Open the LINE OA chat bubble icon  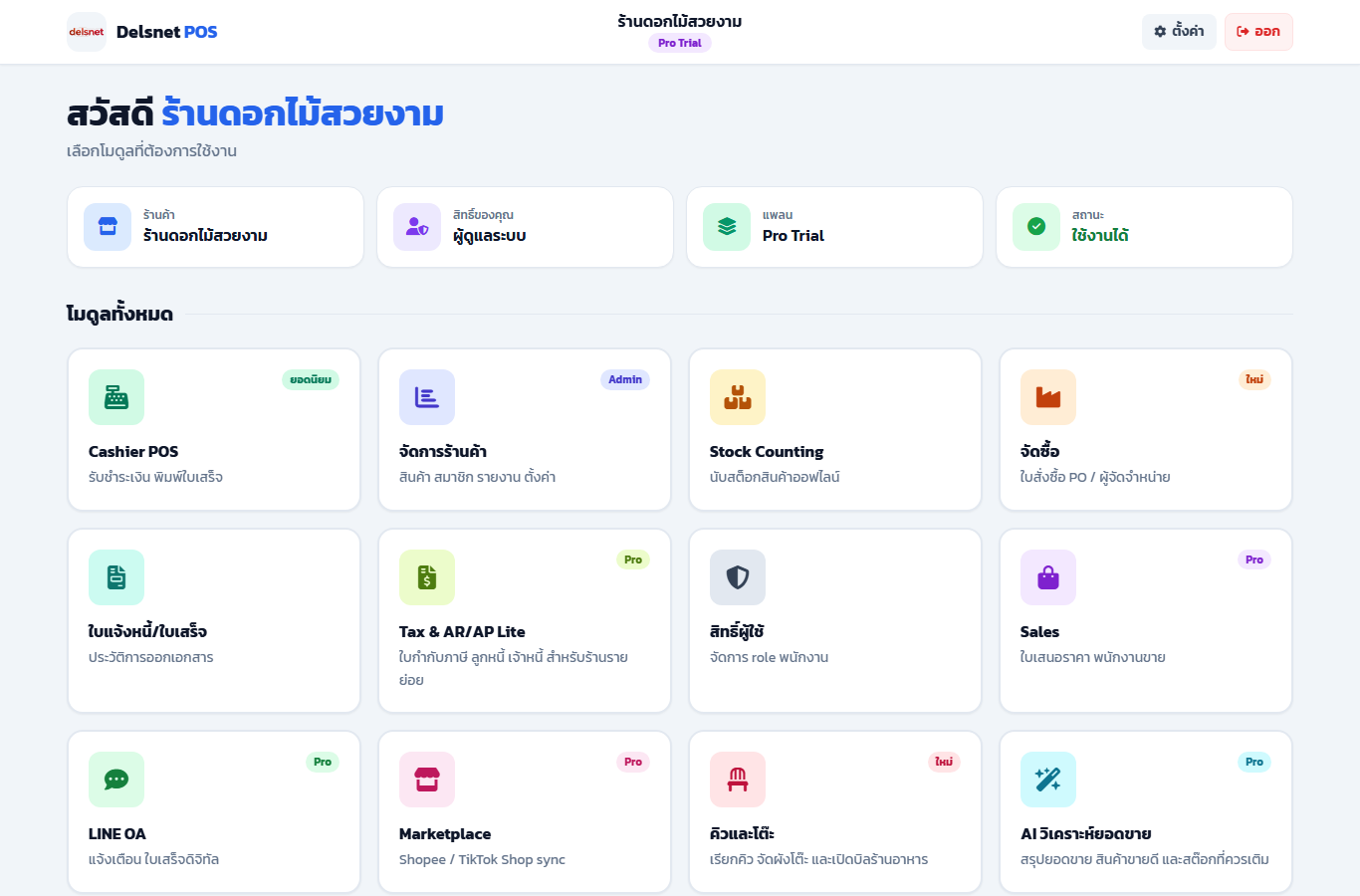tap(116, 780)
